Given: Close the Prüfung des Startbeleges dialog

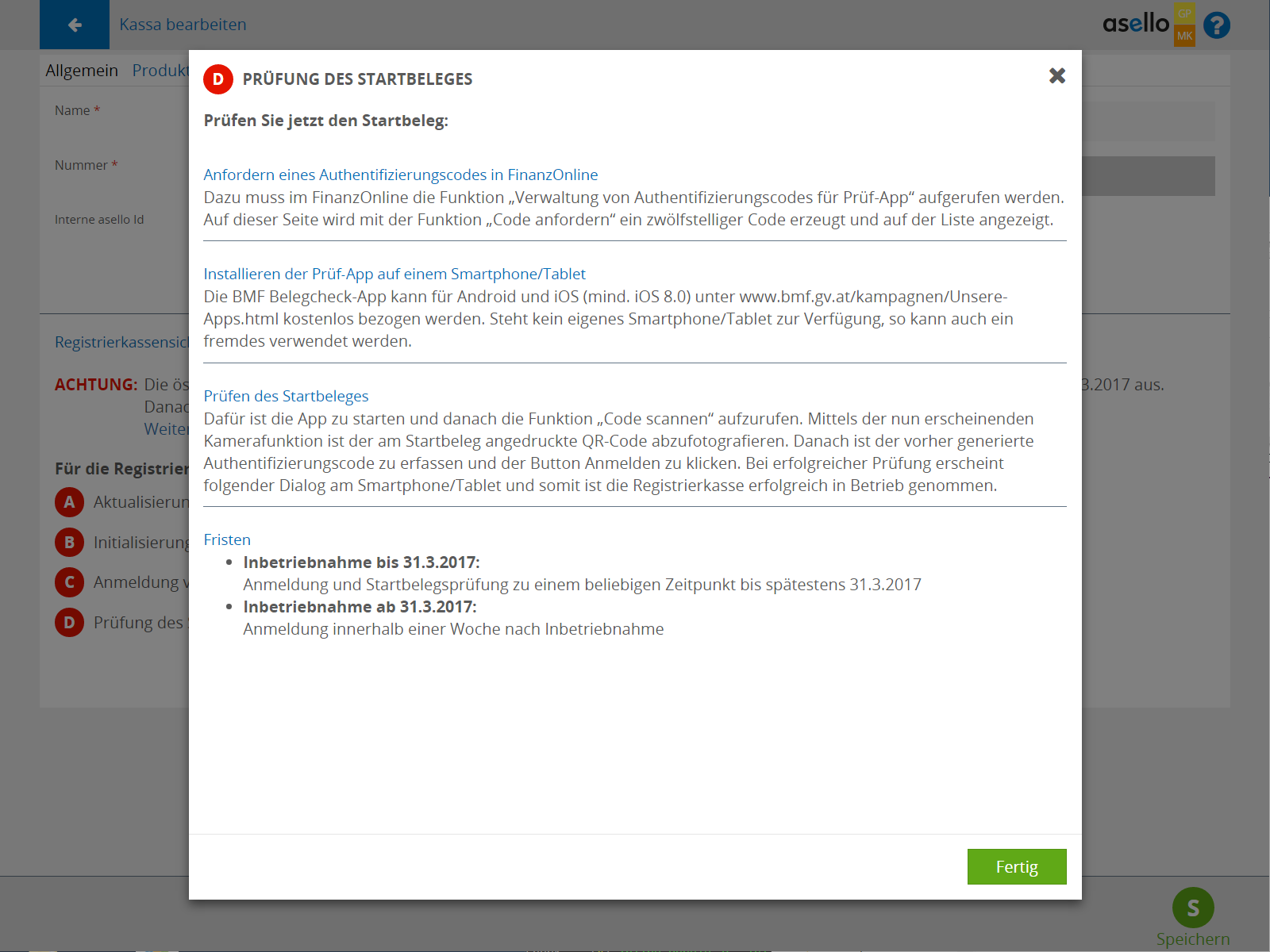Looking at the screenshot, I should pos(1056,75).
